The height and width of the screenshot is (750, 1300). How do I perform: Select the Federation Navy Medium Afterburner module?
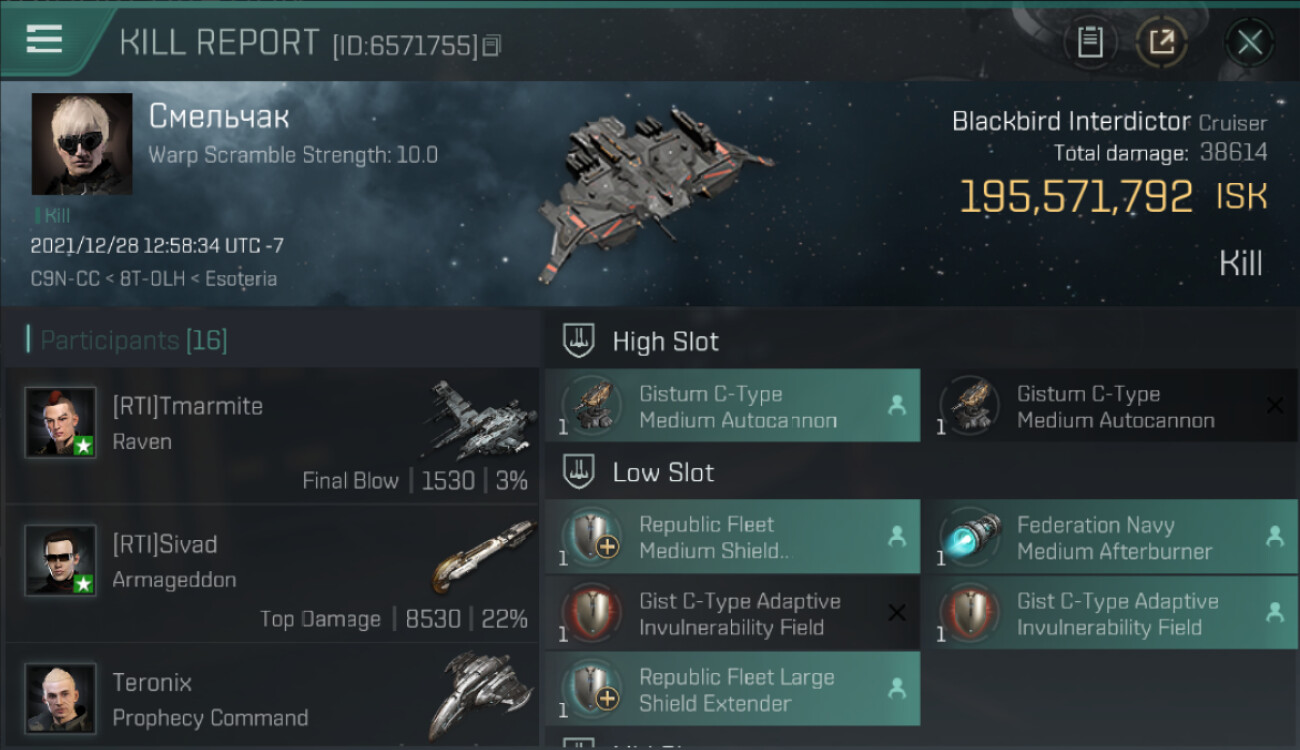pyautogui.click(x=1116, y=538)
